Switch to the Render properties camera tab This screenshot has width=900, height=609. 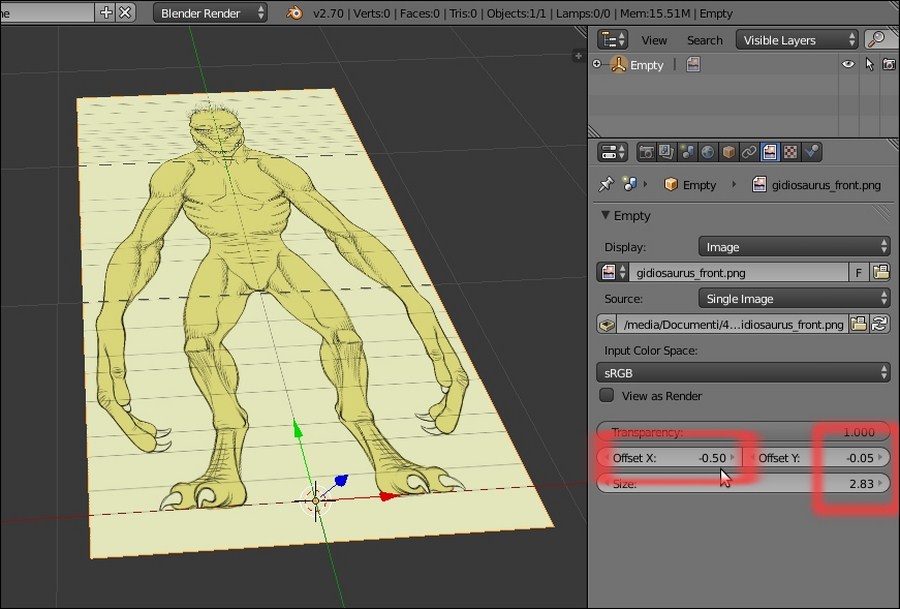tap(646, 152)
